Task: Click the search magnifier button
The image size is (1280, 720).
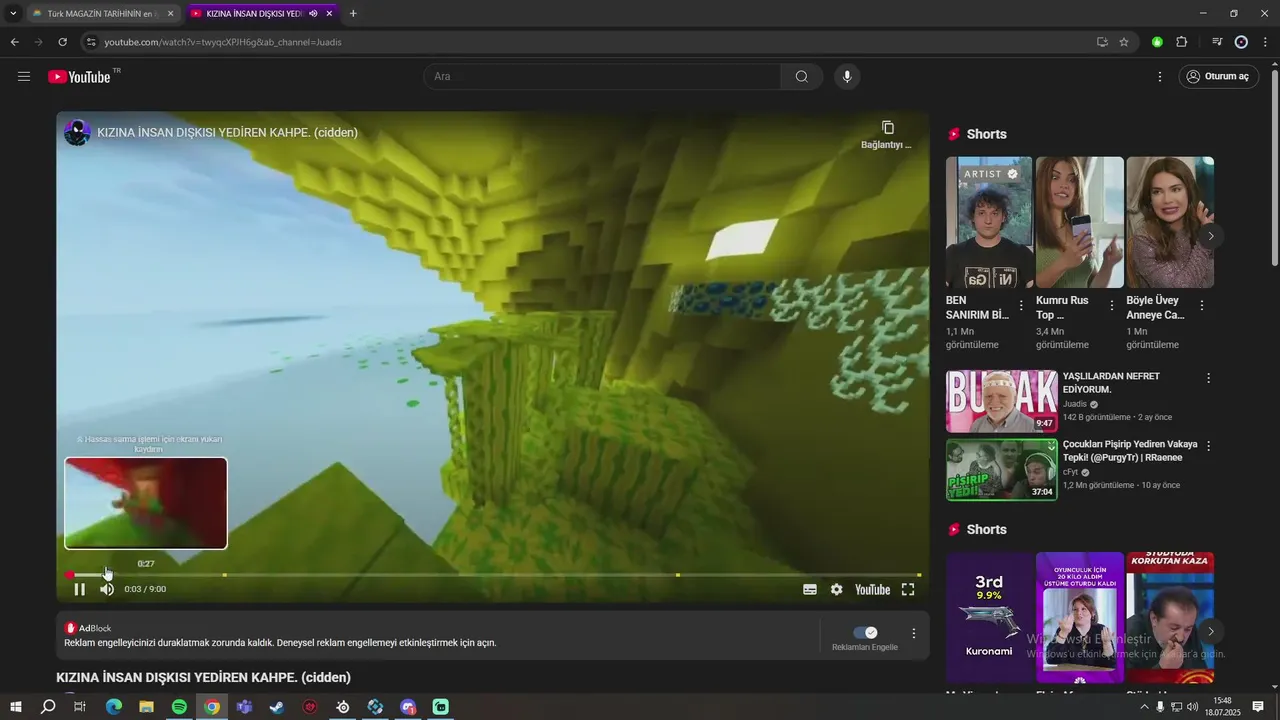Action: (x=802, y=77)
